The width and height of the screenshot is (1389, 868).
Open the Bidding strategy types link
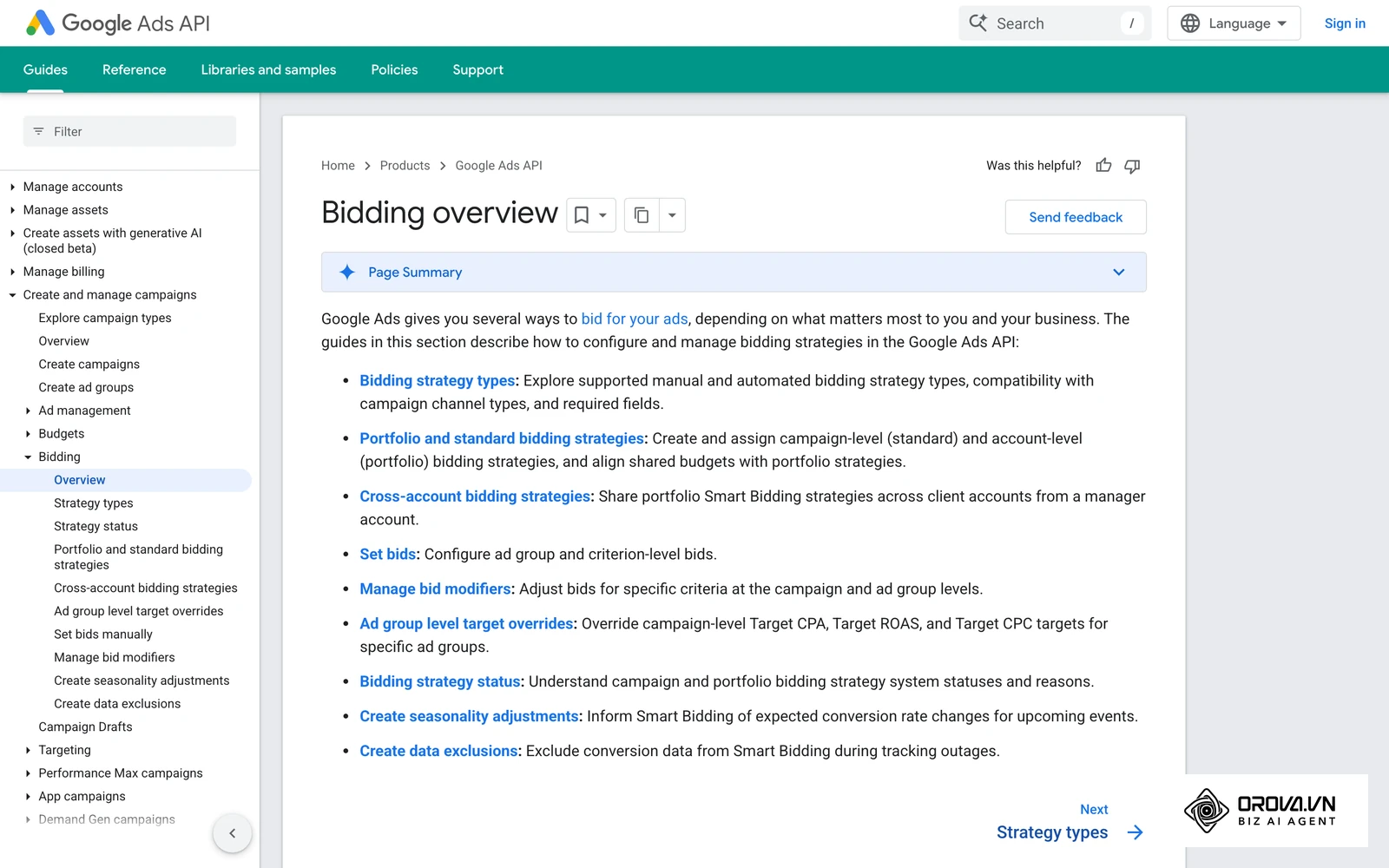438,380
